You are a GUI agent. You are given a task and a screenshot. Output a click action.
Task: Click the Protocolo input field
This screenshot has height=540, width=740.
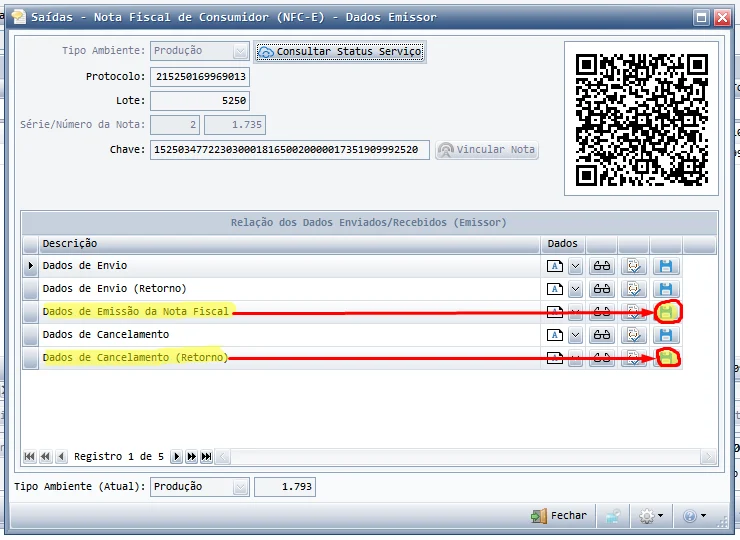[x=200, y=77]
